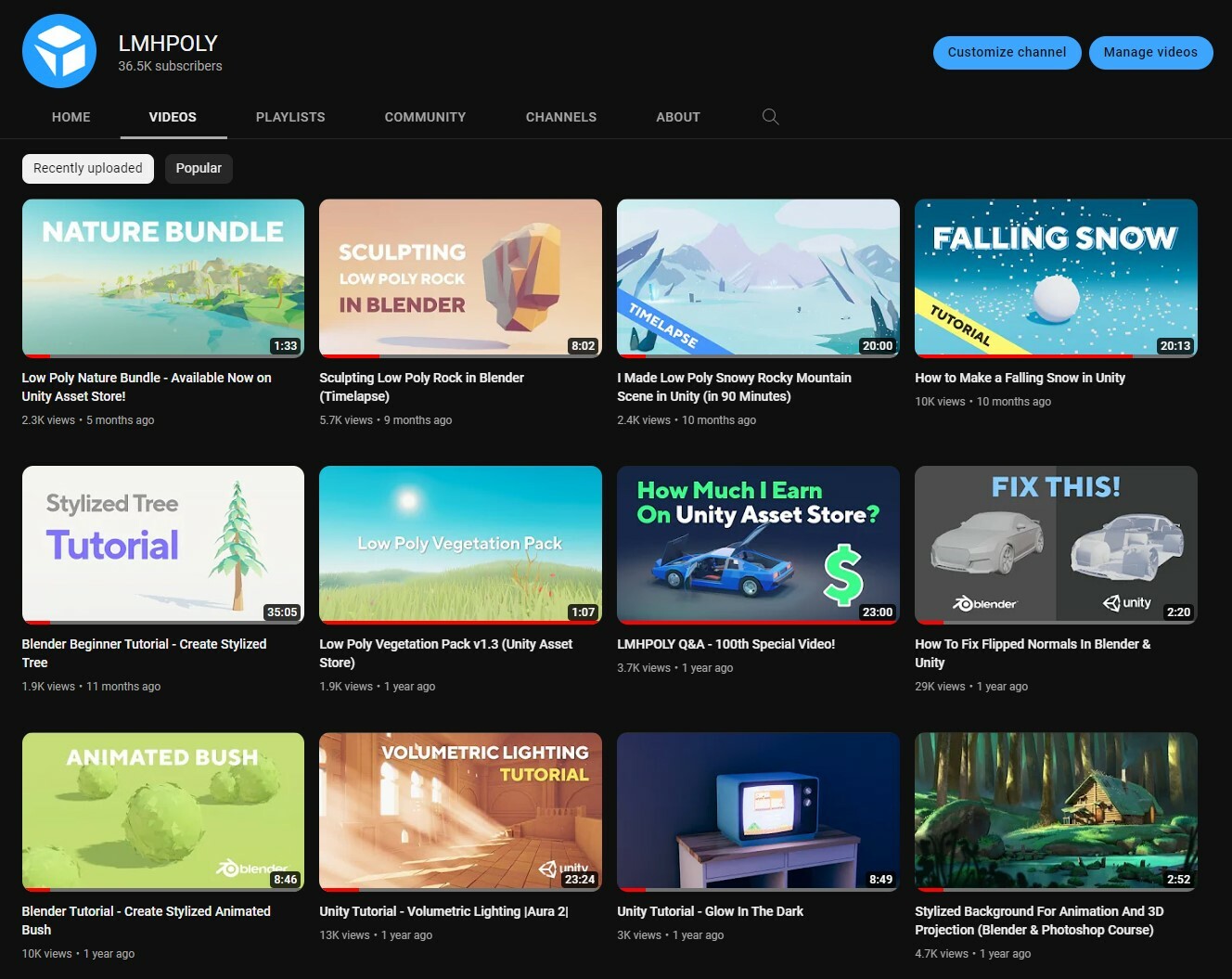The width and height of the screenshot is (1232, 979).
Task: Open the PLAYLISTS tab
Action: [290, 117]
